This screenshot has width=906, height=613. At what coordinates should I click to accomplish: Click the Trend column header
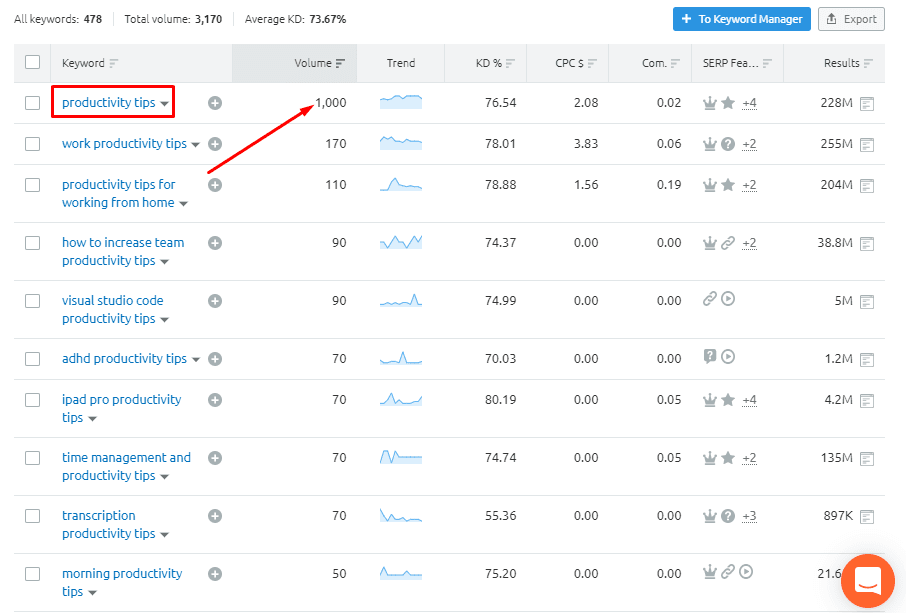[x=401, y=63]
